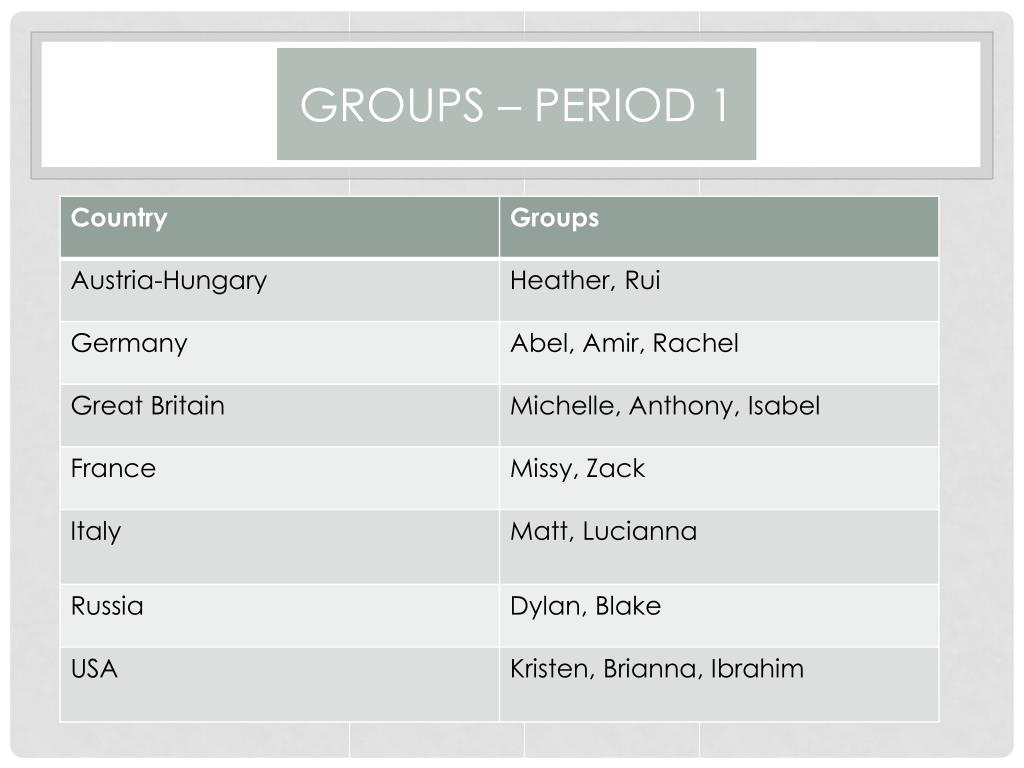
Task: Click the Michelle, Anthony, Isabel cell
Action: [719, 415]
